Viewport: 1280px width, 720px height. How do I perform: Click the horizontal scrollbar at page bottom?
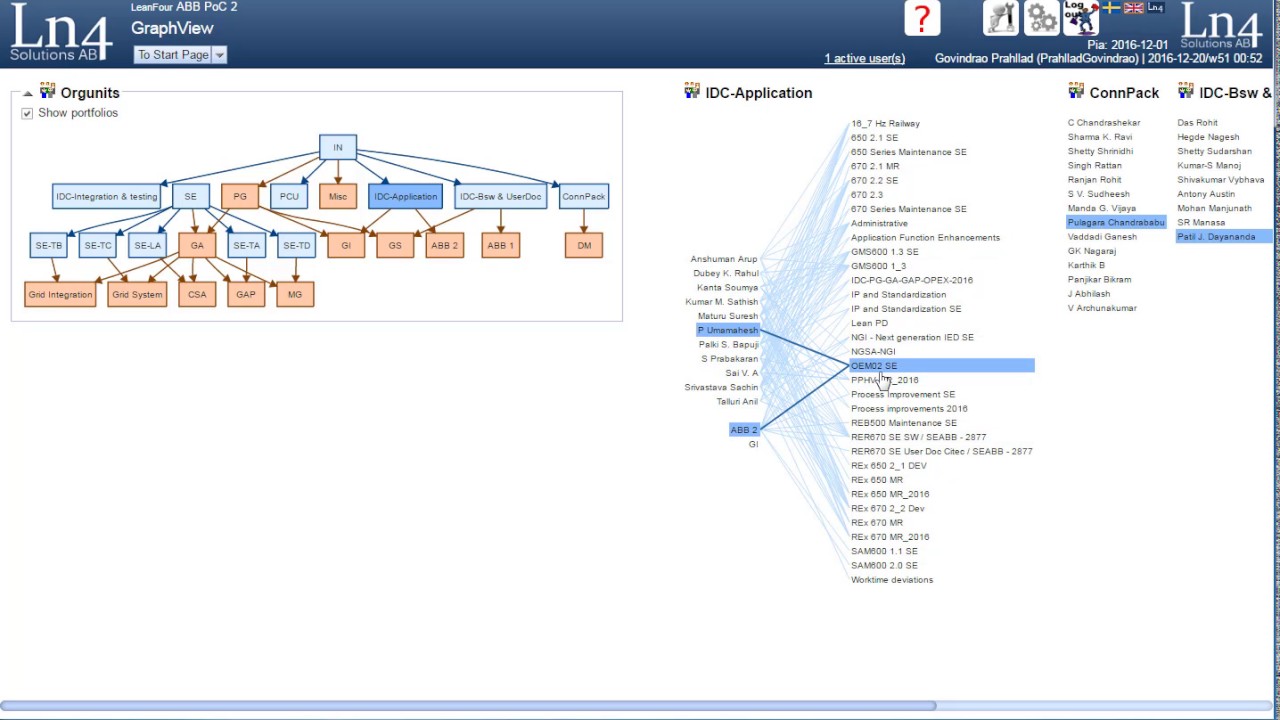point(470,706)
